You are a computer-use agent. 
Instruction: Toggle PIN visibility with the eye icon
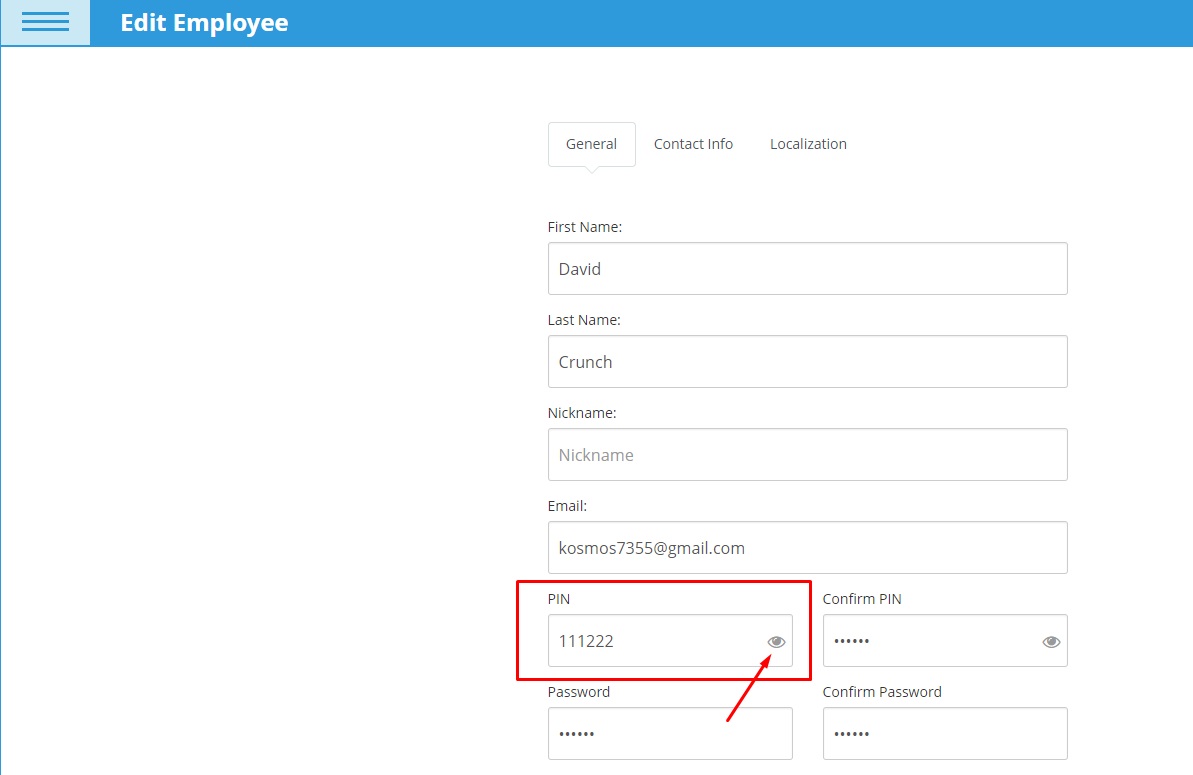(x=776, y=641)
